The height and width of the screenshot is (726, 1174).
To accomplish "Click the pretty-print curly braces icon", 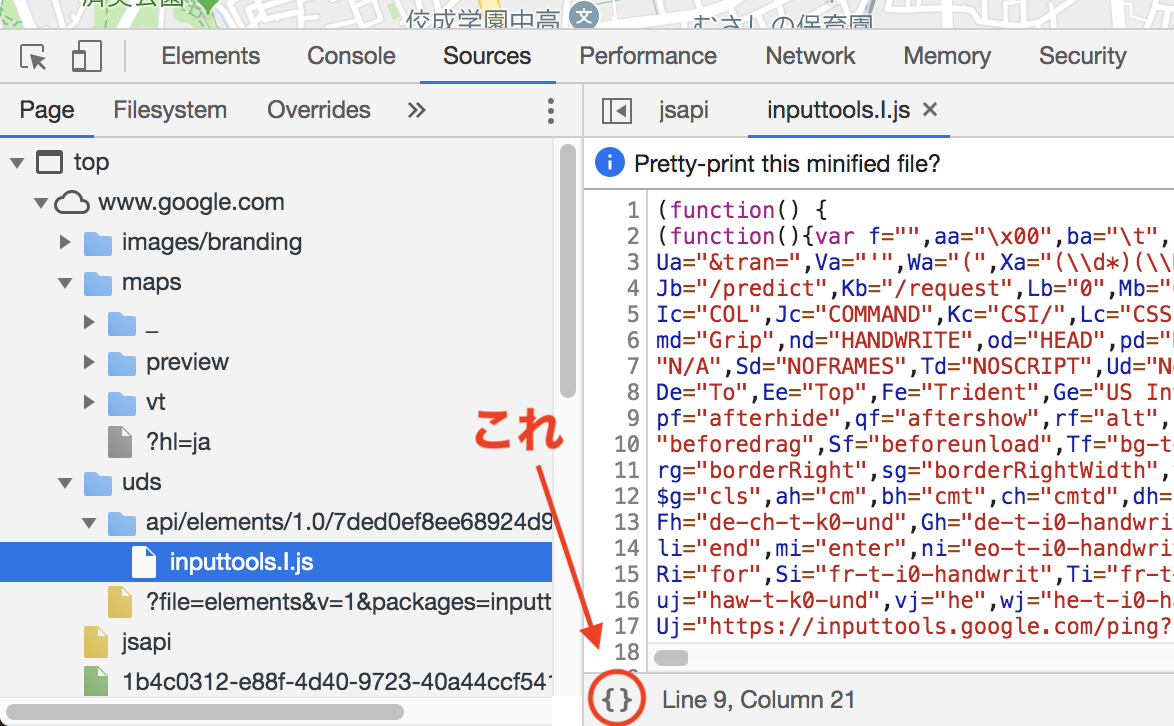I will [x=619, y=699].
